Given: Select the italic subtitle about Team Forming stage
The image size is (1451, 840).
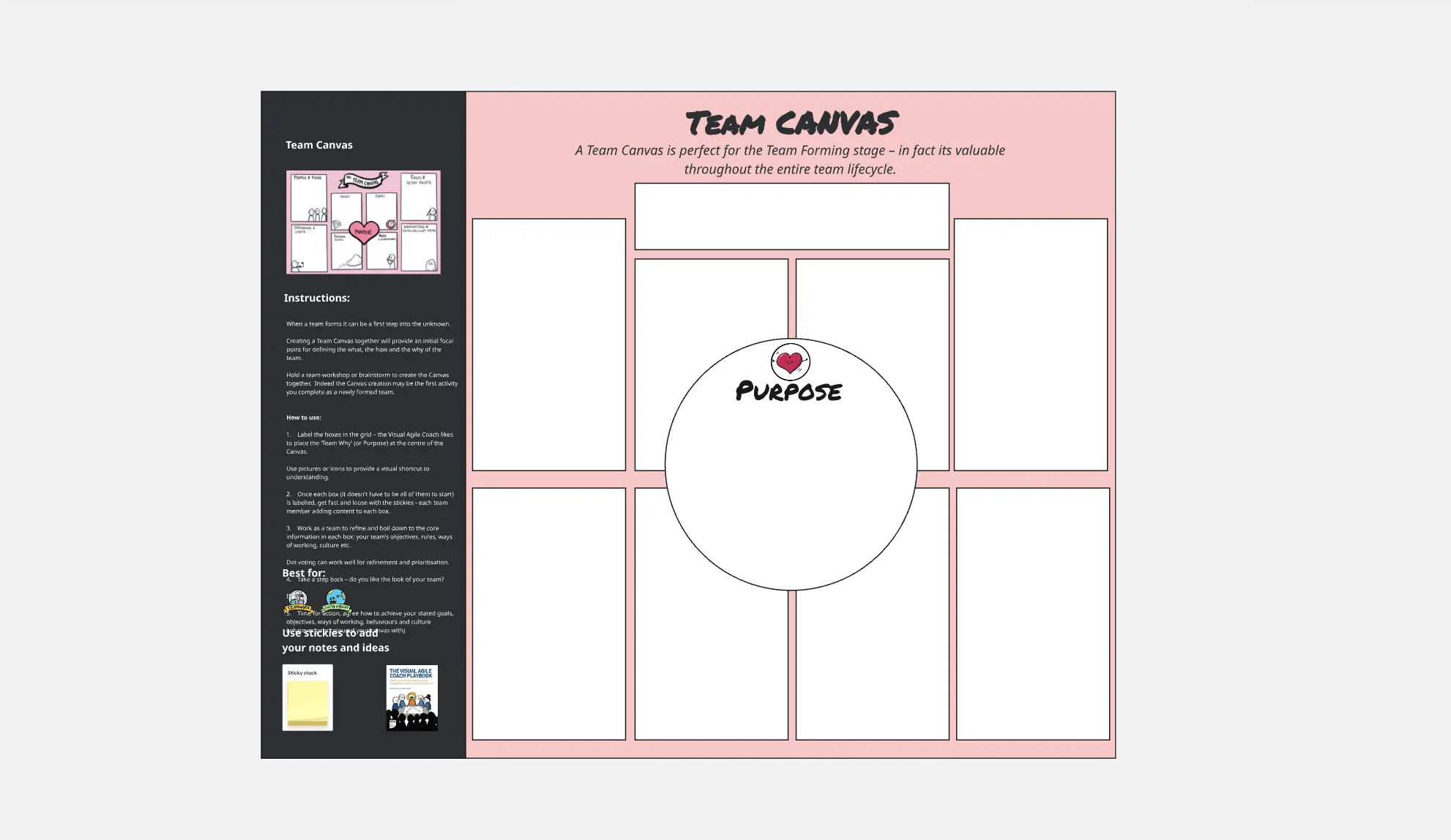Looking at the screenshot, I should click(x=790, y=160).
